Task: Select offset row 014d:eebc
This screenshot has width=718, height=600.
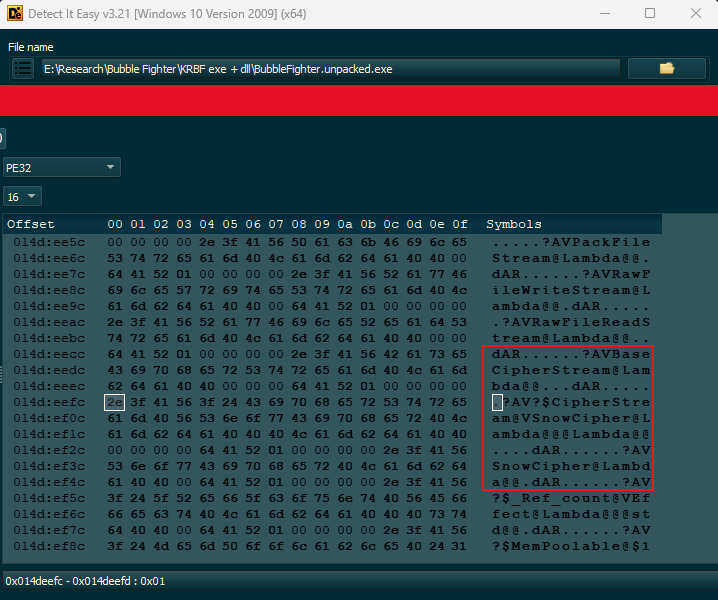Action: [49, 338]
